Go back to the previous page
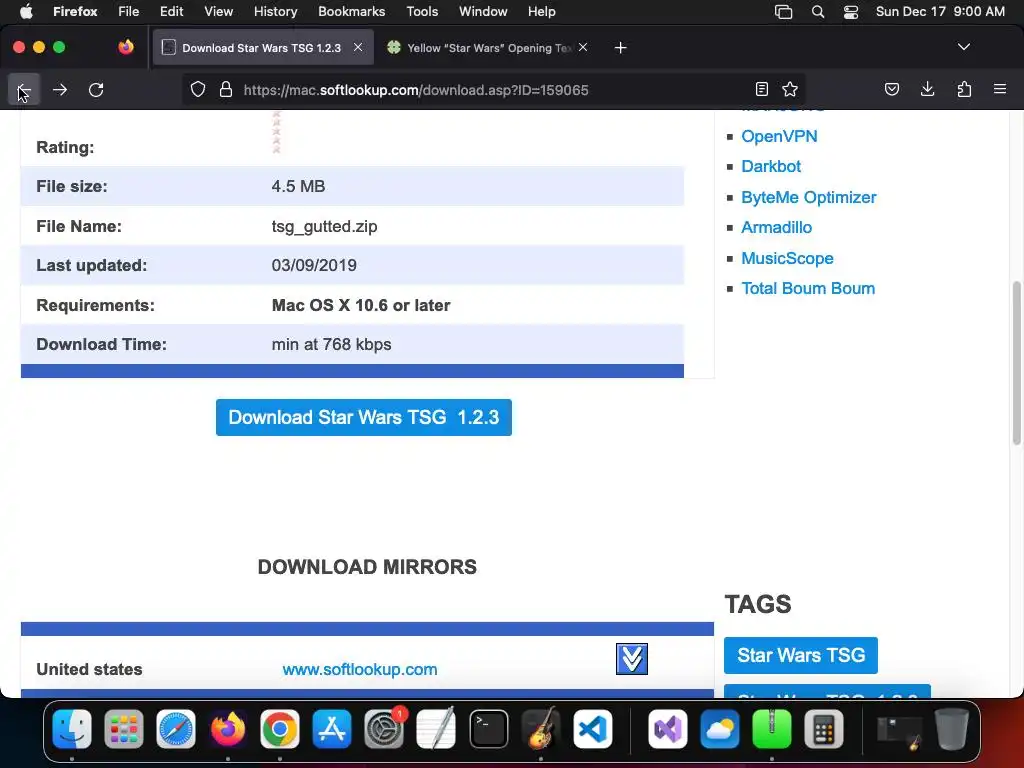 click(24, 89)
